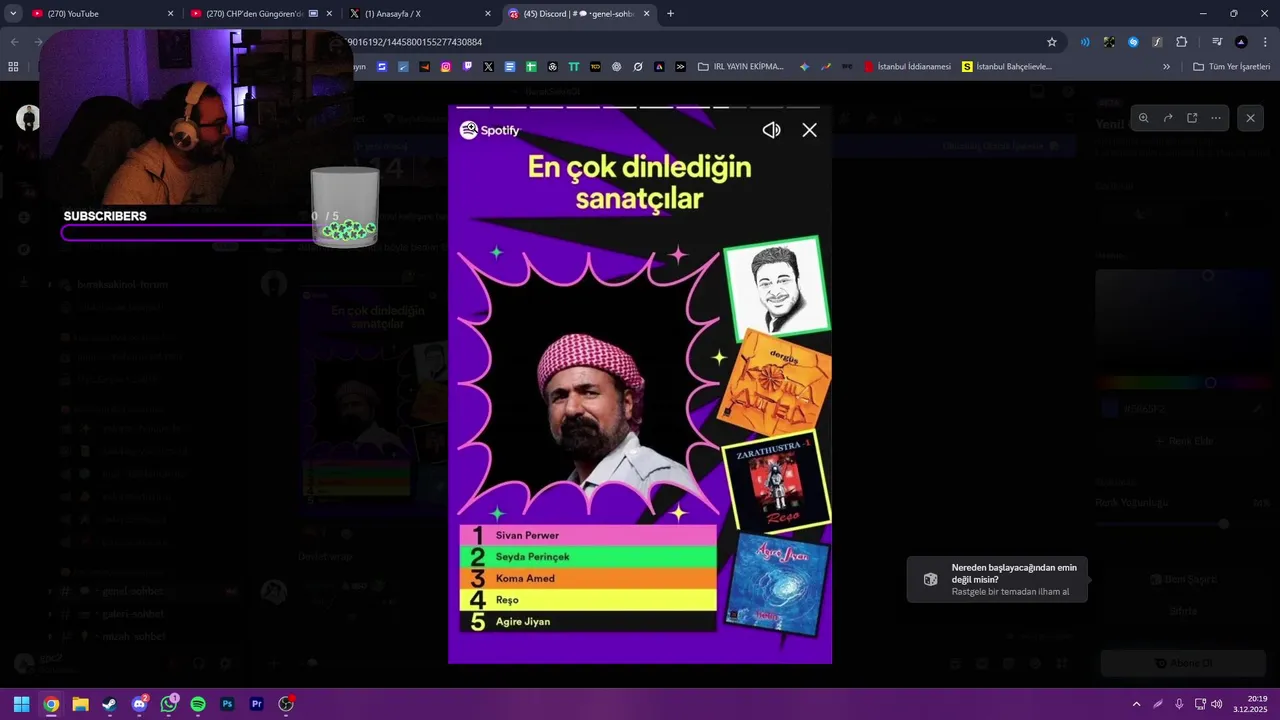Open Premiere Pro from the taskbar
This screenshot has height=720, width=1280.
(x=257, y=704)
